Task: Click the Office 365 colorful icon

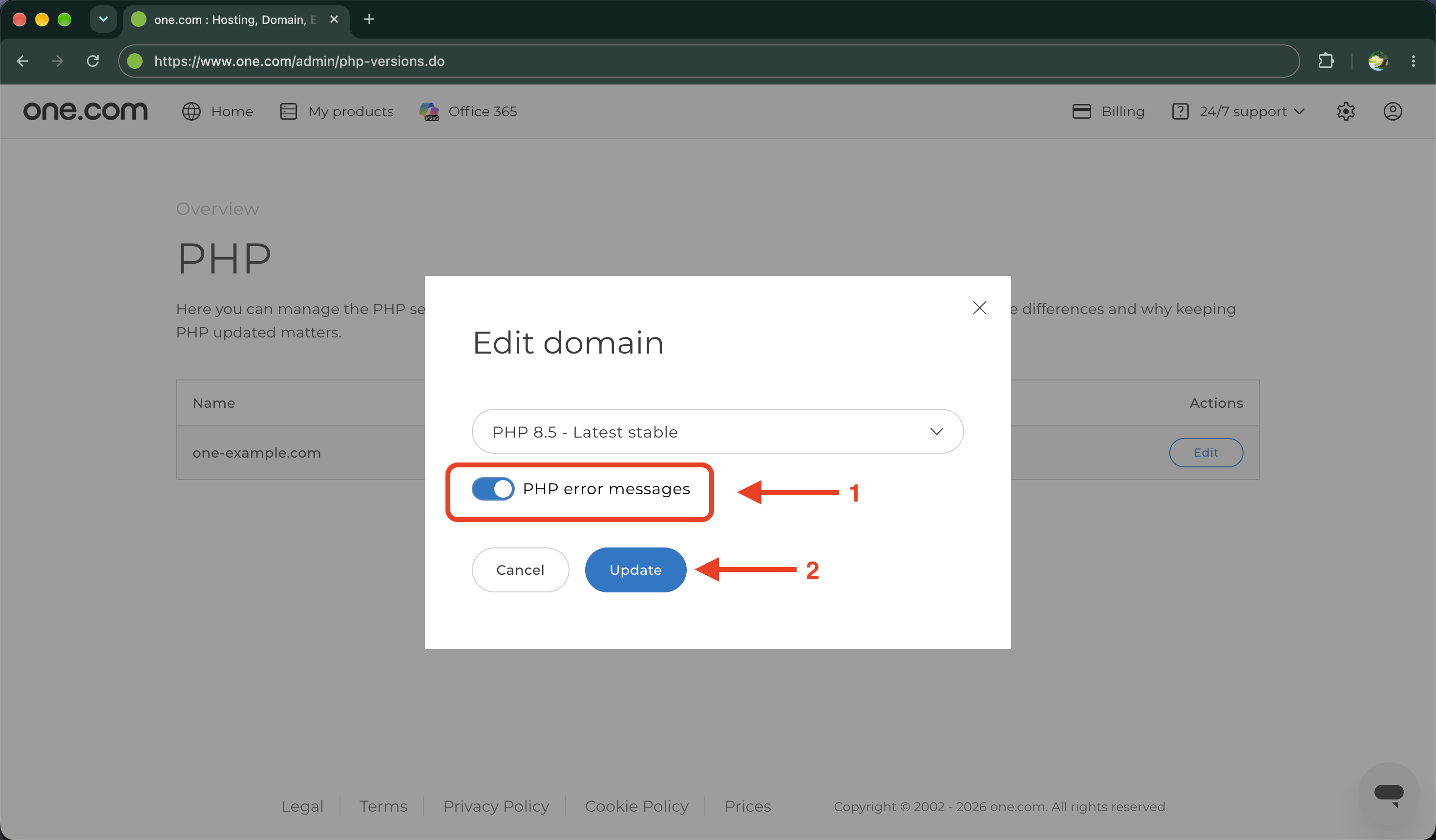Action: coord(429,111)
